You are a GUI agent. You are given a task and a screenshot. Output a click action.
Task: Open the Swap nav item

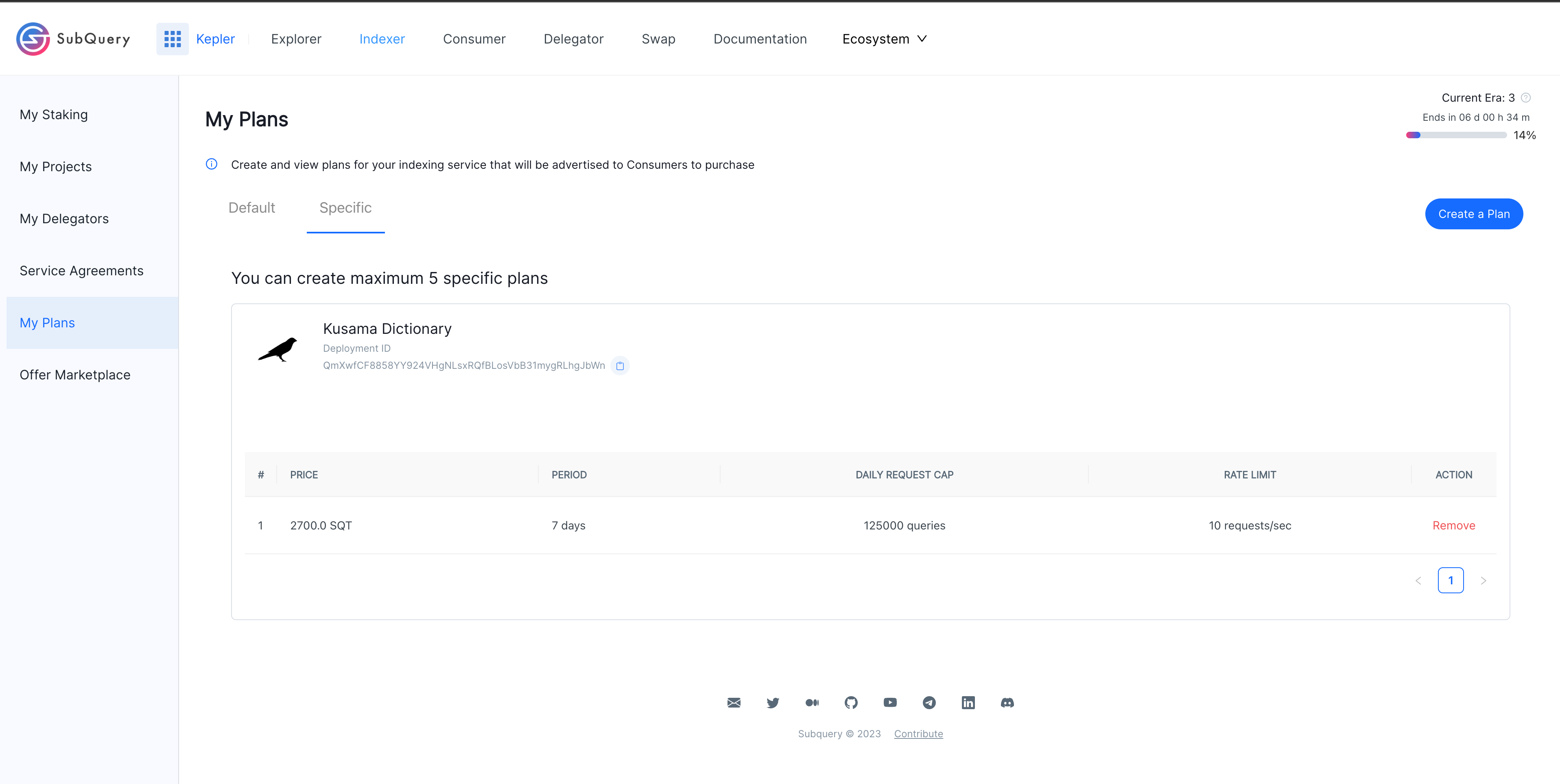pos(658,39)
